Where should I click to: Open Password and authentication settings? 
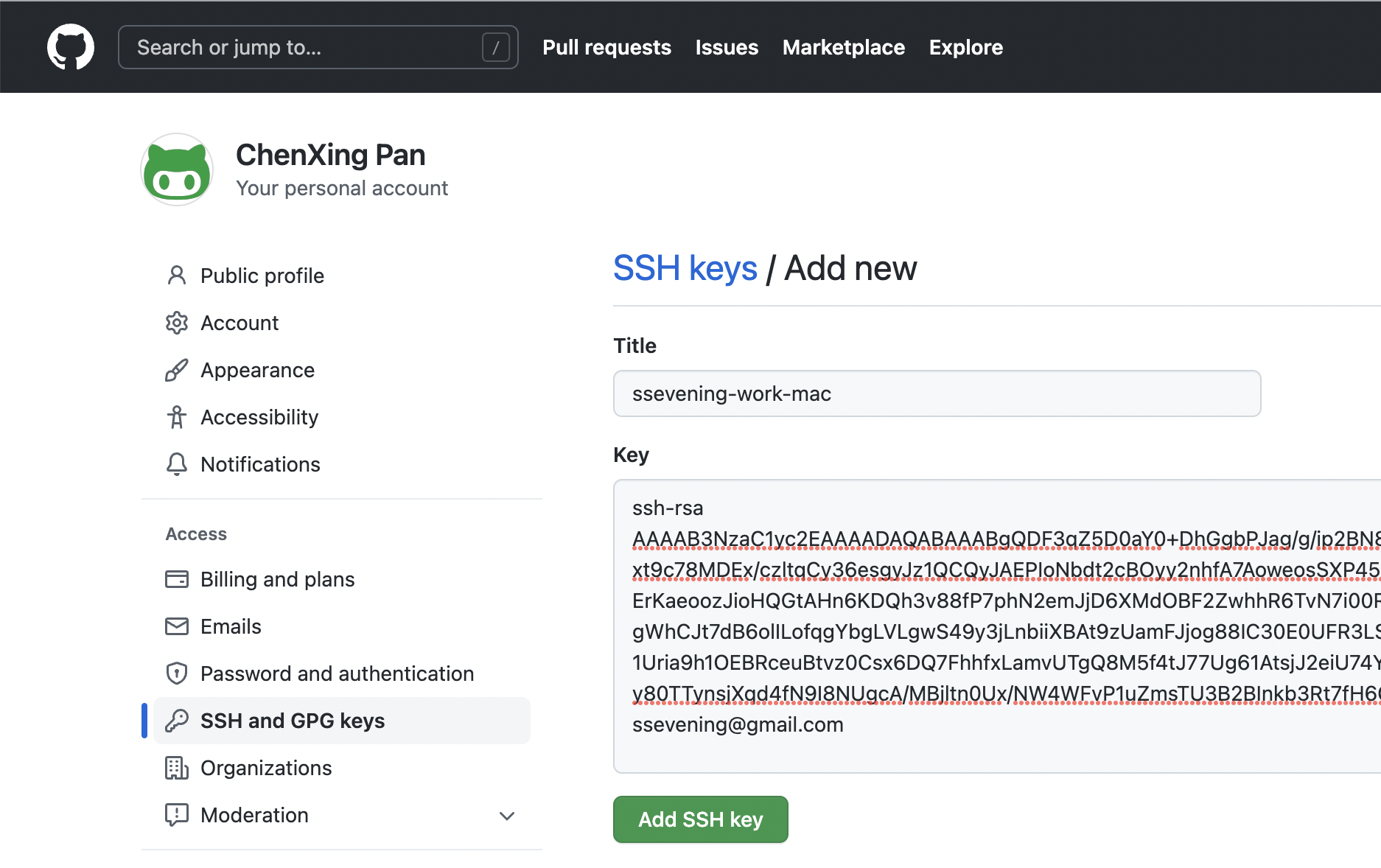point(337,673)
